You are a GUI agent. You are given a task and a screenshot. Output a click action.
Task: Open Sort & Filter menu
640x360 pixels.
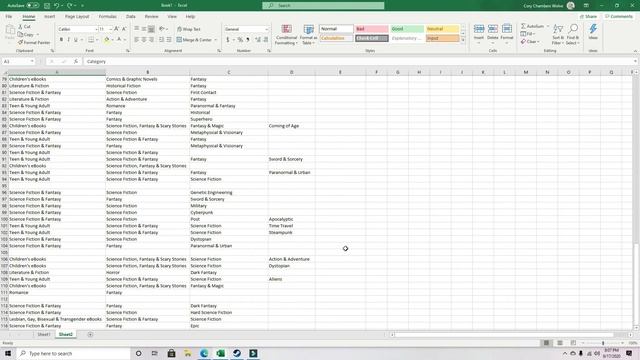558,34
